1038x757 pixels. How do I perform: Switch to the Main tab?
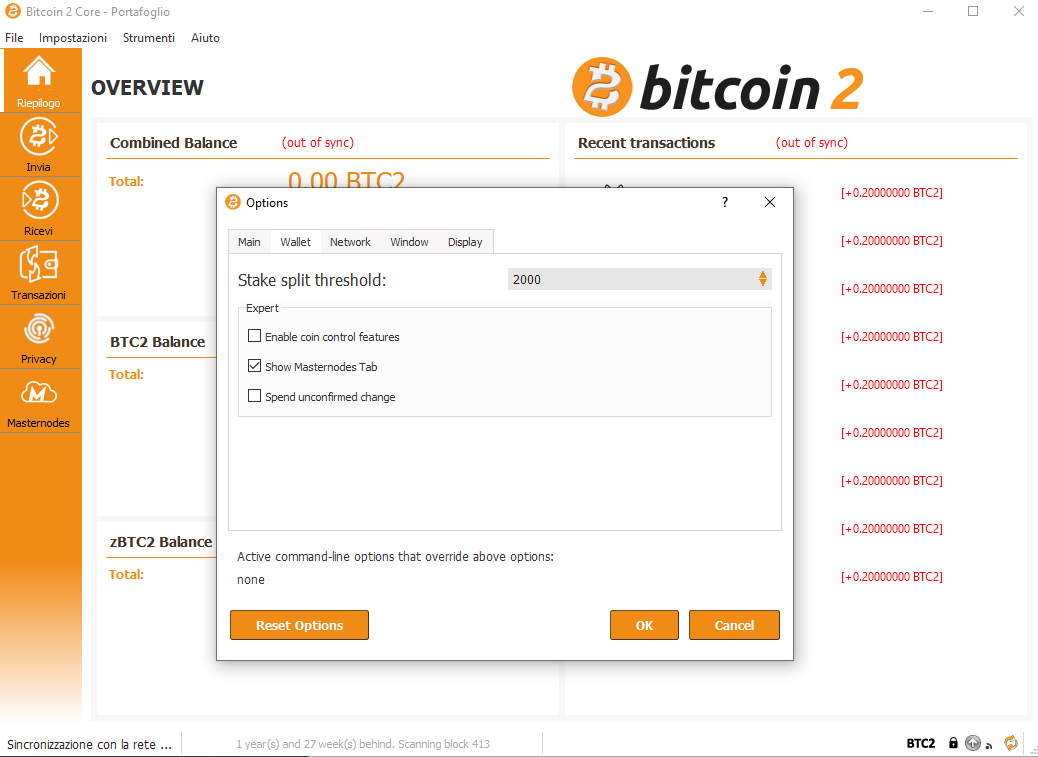coord(249,242)
